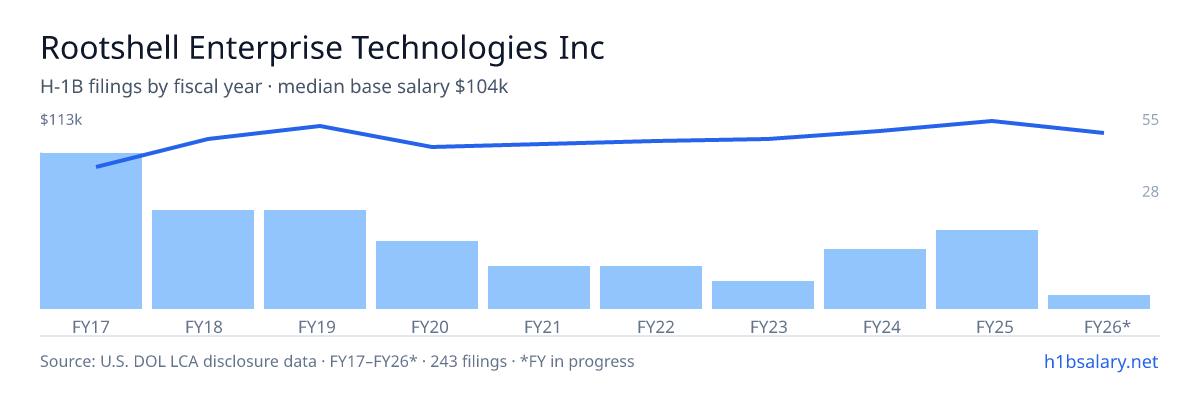The width and height of the screenshot is (1200, 400).
Task: Click the median base salary subtitle
Action: 393,87
